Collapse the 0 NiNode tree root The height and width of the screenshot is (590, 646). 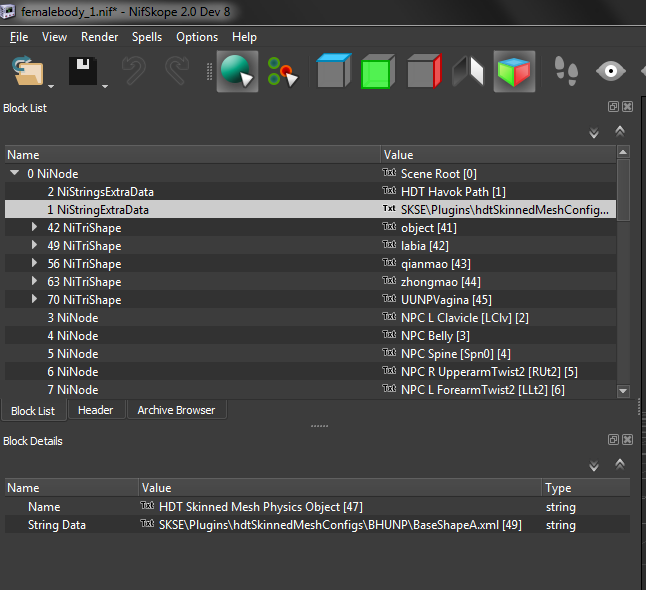(15, 173)
